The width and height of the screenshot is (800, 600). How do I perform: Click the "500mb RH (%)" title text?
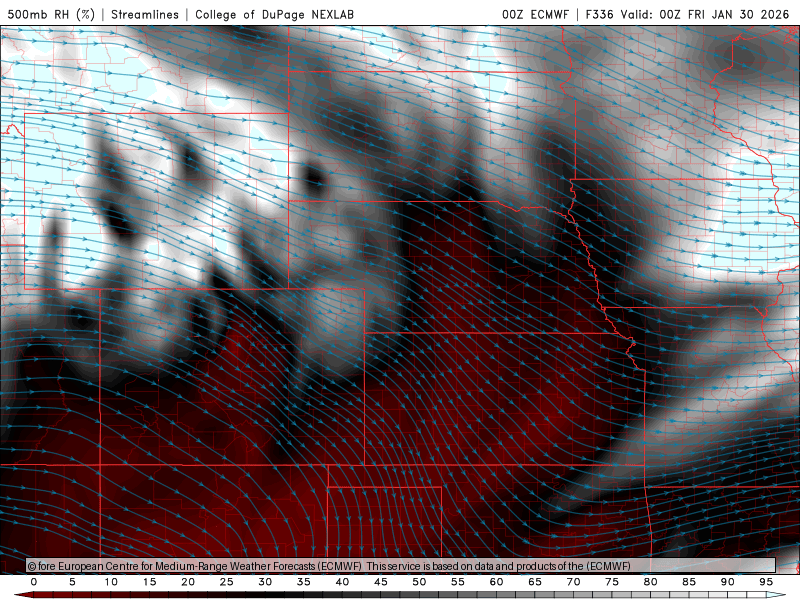tap(52, 14)
